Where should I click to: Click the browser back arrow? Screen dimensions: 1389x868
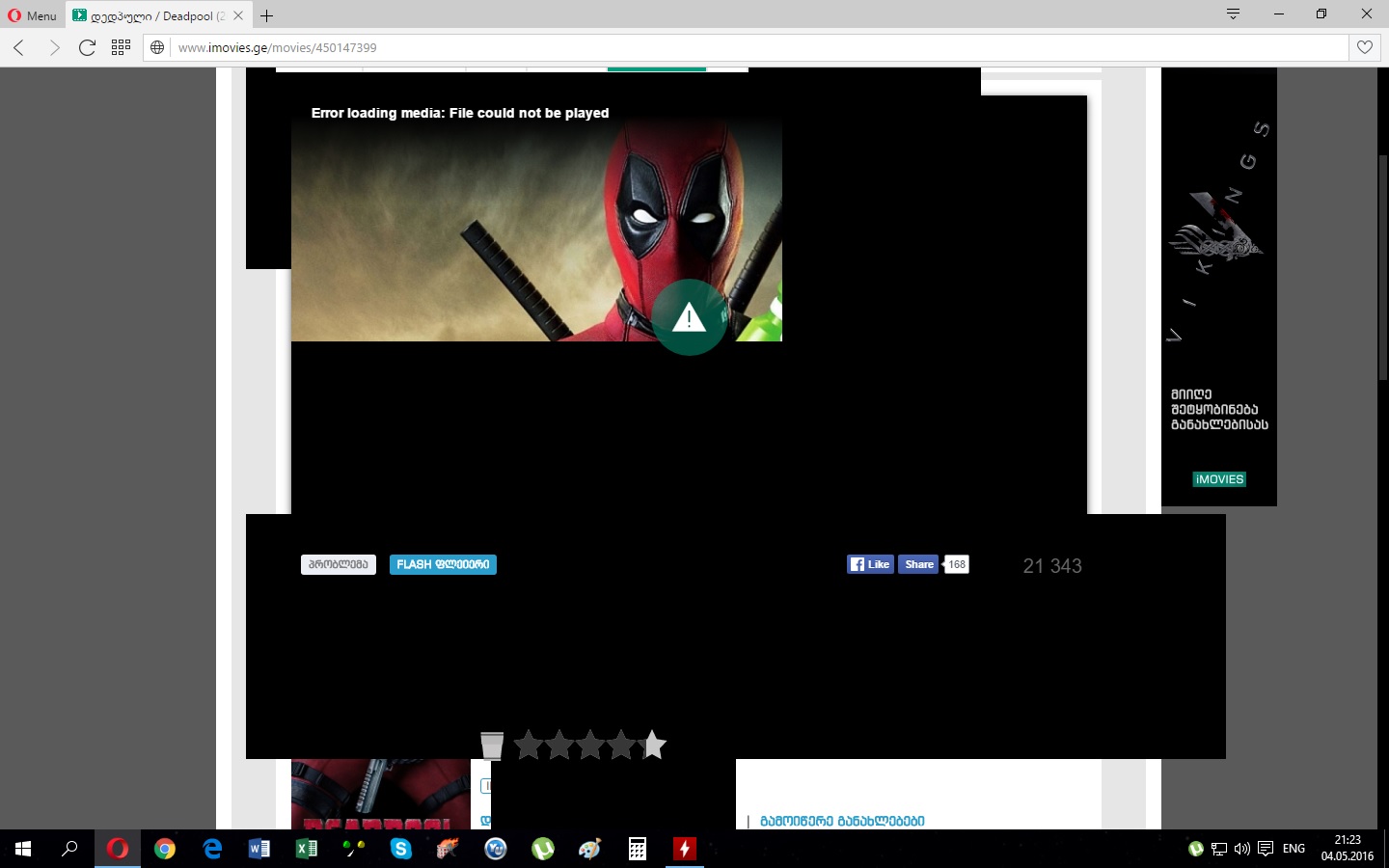[19, 47]
